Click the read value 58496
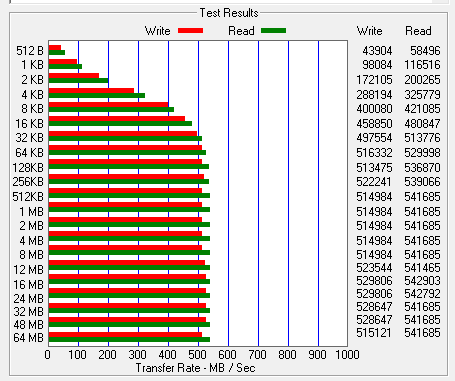Image resolution: width=455 pixels, height=381 pixels. pos(425,51)
